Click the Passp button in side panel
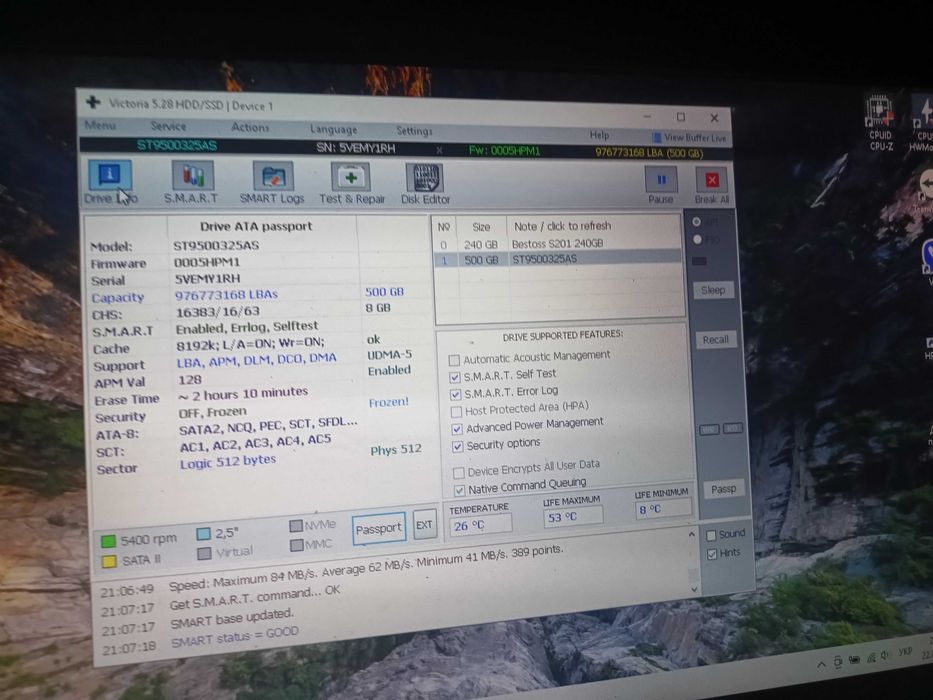933x700 pixels. coord(724,489)
